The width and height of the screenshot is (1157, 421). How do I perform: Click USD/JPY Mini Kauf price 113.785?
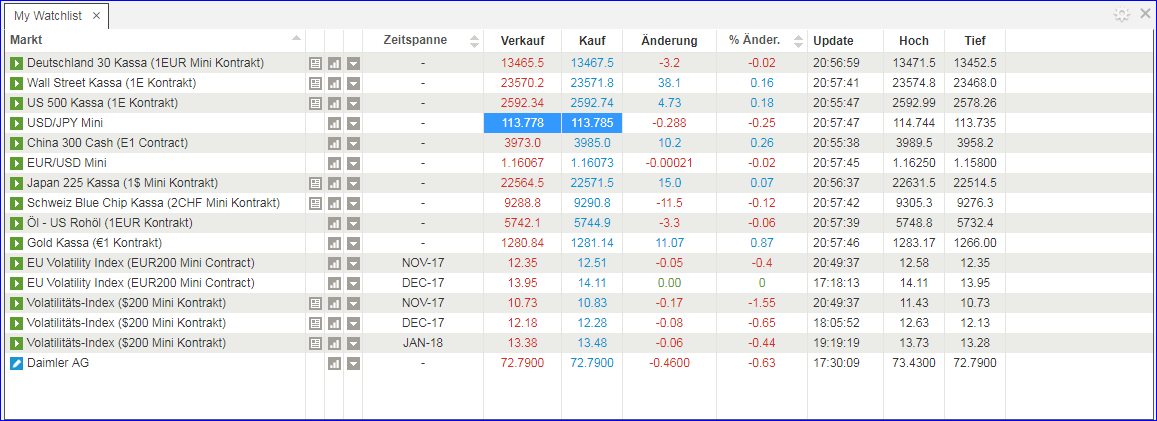(592, 123)
